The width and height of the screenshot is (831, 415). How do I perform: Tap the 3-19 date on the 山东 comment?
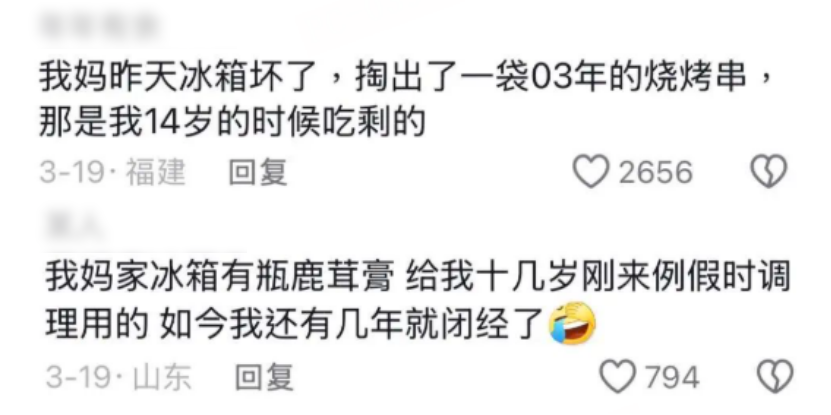click(x=77, y=377)
